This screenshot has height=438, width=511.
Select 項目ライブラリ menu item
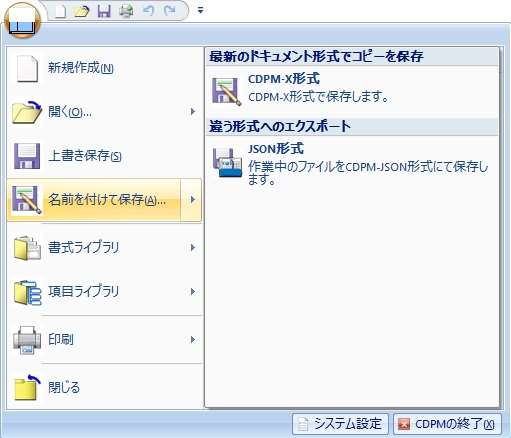pyautogui.click(x=104, y=292)
